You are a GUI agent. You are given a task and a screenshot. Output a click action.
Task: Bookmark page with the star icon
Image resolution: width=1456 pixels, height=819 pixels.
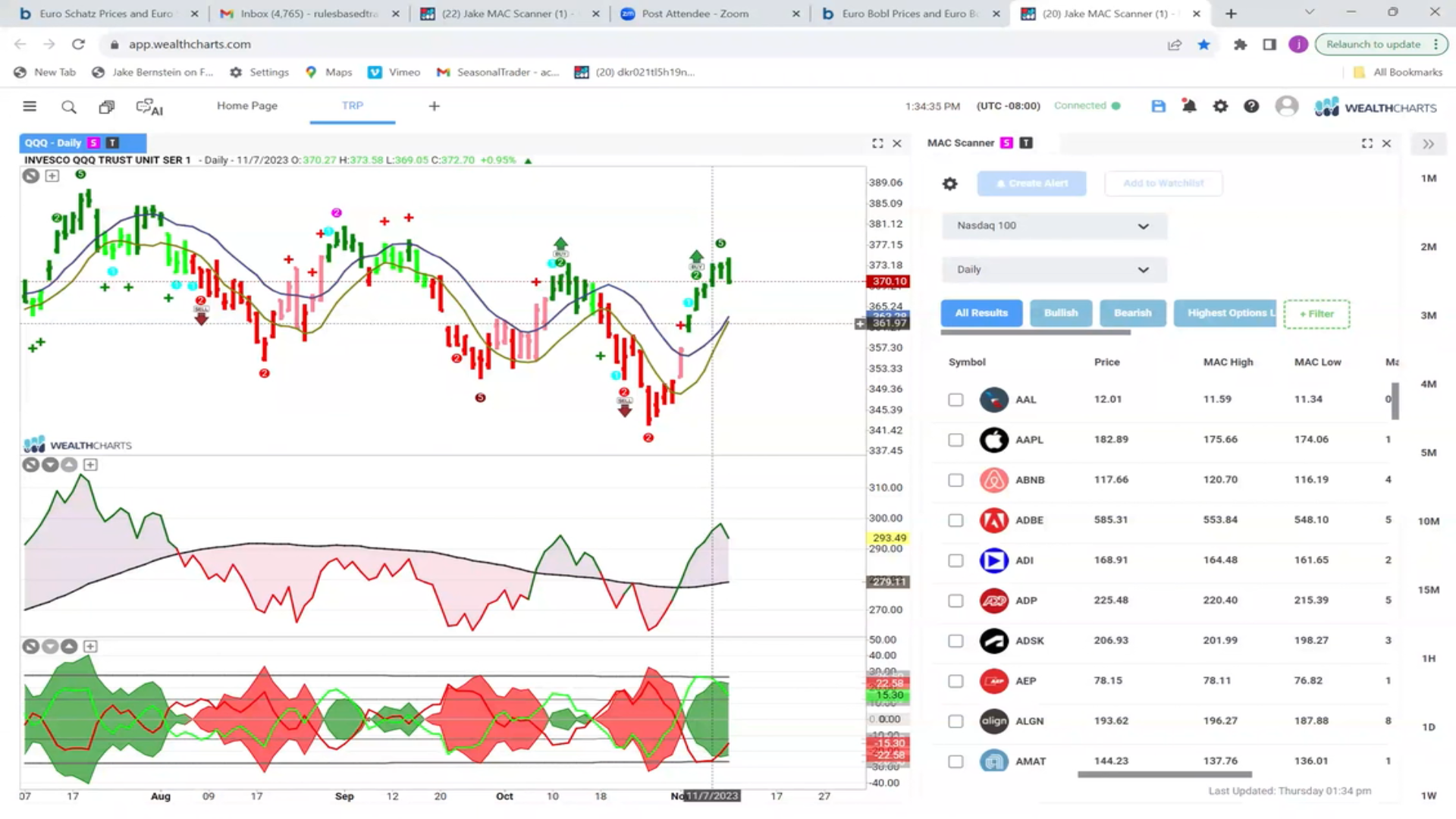[1203, 45]
